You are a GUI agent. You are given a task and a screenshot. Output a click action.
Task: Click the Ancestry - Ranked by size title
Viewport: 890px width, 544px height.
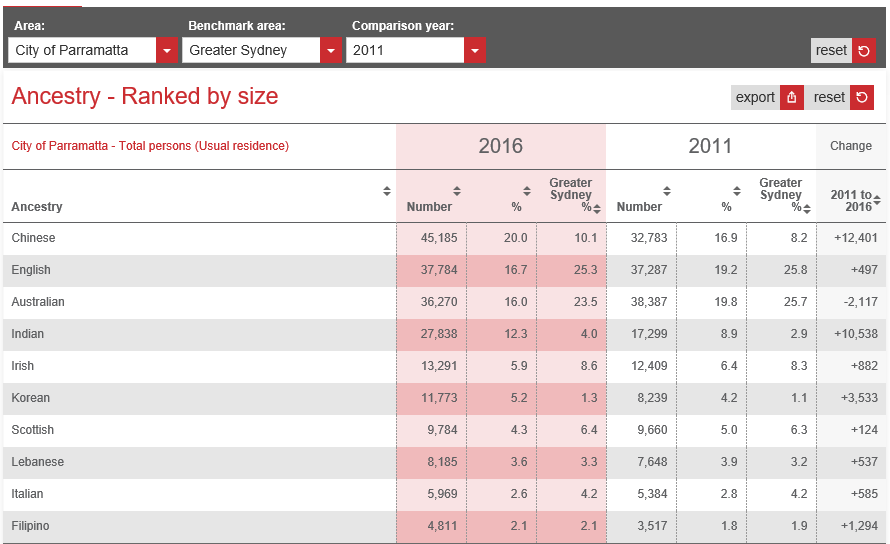pos(145,97)
